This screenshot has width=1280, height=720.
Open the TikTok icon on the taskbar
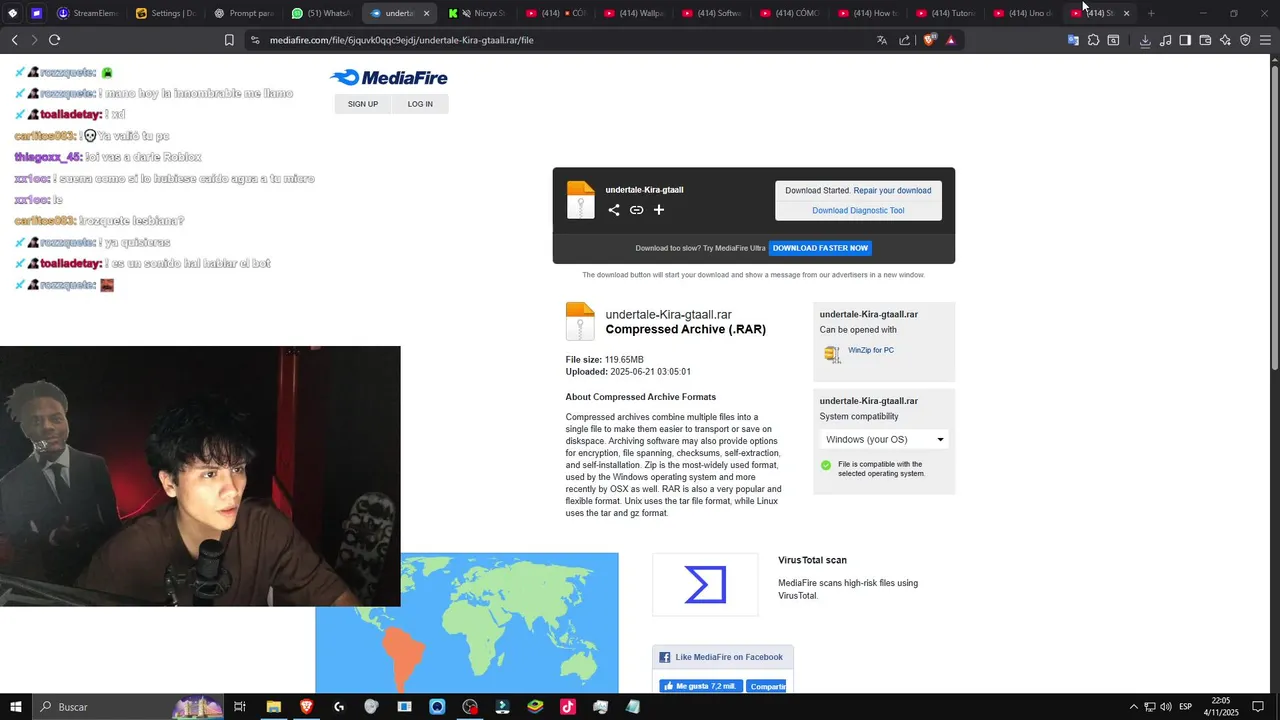(568, 707)
